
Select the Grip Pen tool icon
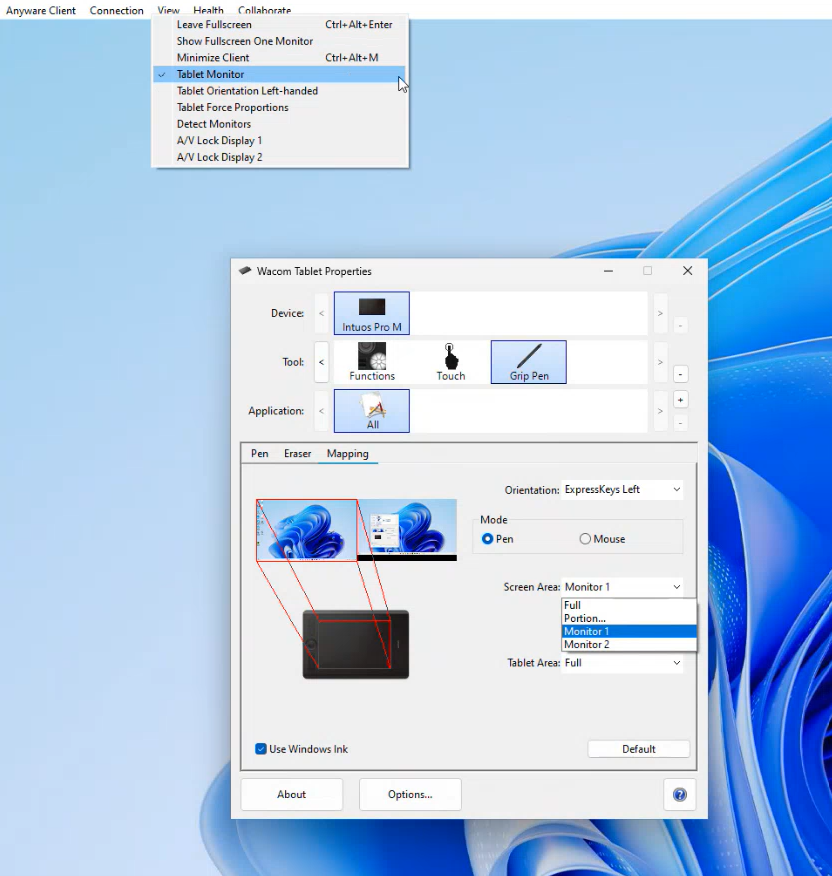(529, 362)
